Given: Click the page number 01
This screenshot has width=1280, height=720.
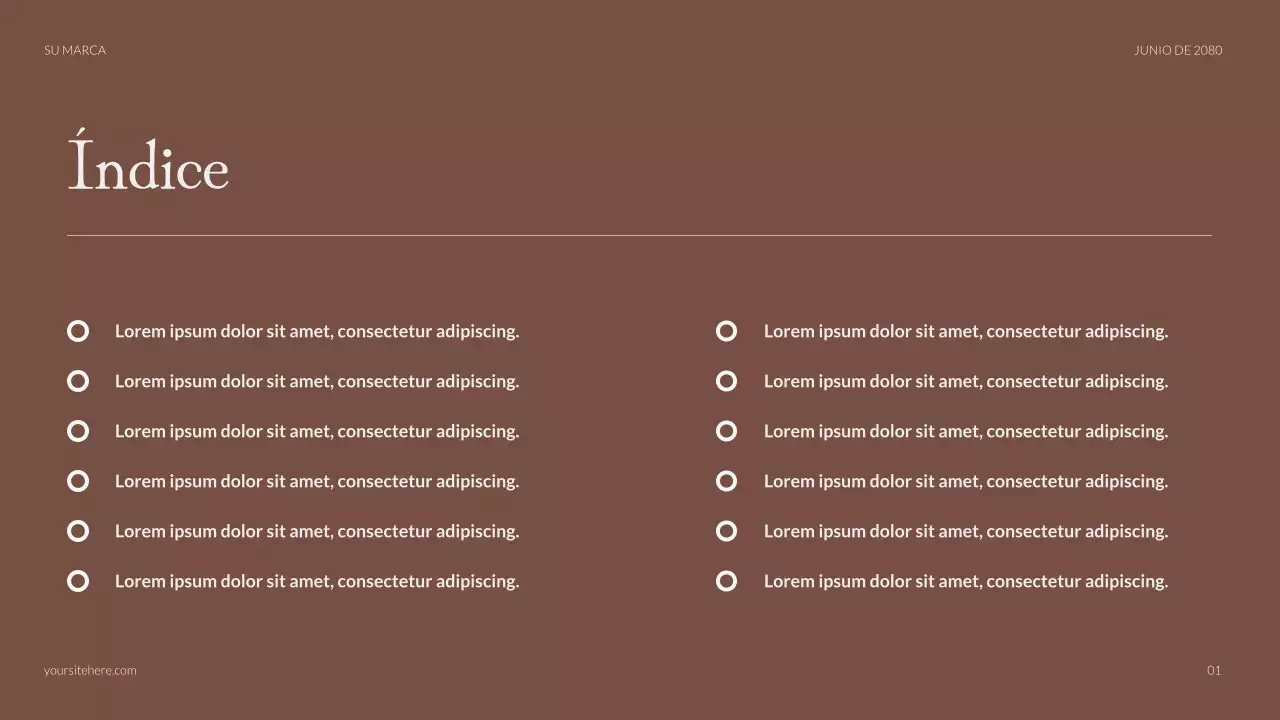Looking at the screenshot, I should point(1213,670).
